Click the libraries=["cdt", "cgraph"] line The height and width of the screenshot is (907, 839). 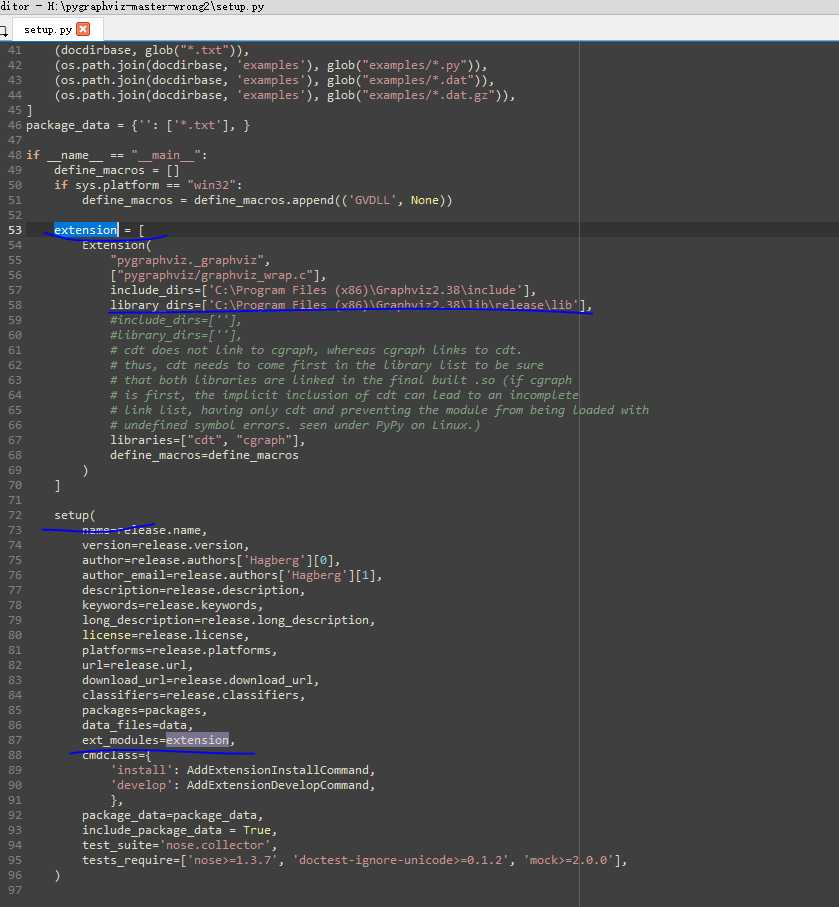click(208, 440)
